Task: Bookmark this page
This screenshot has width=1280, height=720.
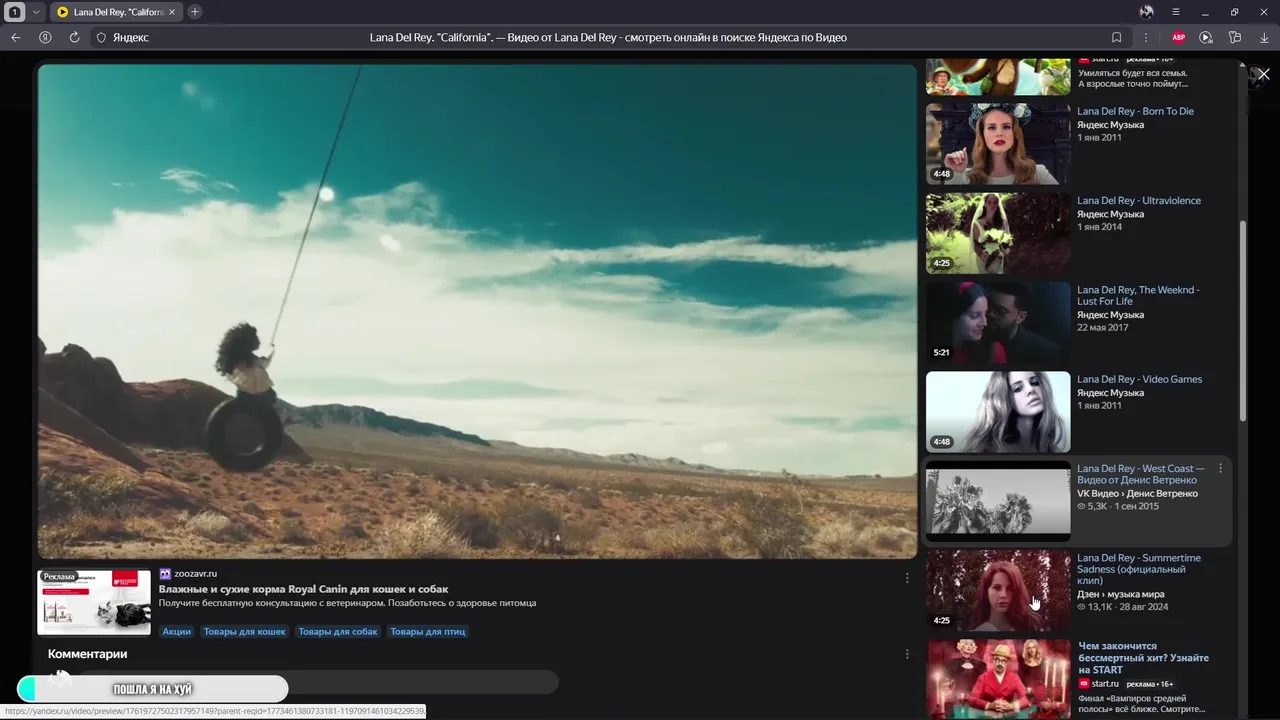Action: coord(1116,37)
